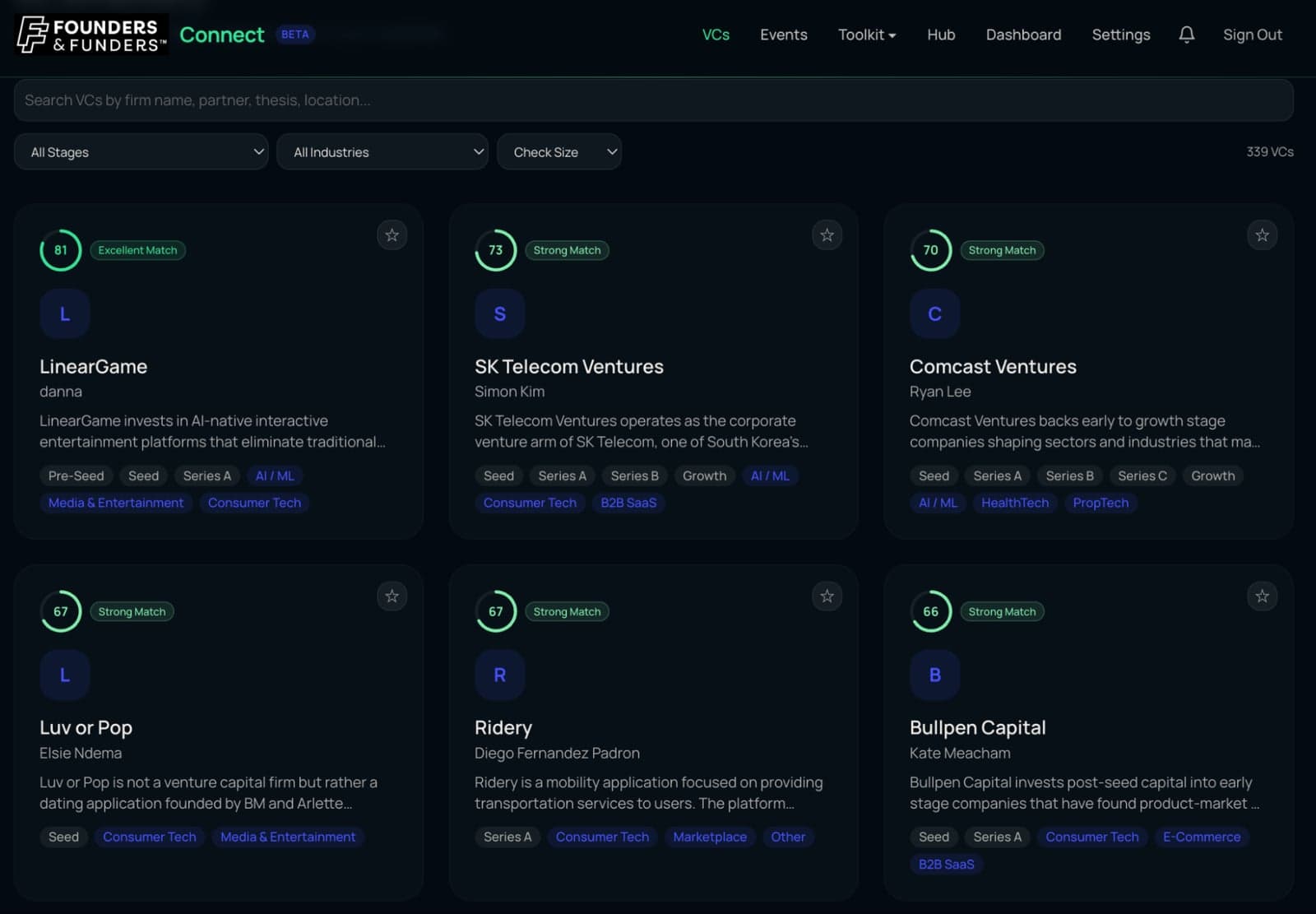Viewport: 1316px width, 914px height.
Task: Click the Marketplace tag on Ridery
Action: [710, 837]
